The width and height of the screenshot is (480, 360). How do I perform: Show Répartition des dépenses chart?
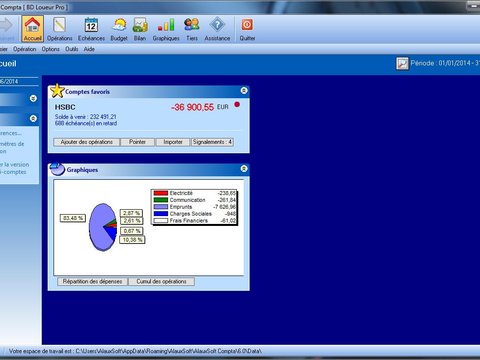[x=92, y=281]
